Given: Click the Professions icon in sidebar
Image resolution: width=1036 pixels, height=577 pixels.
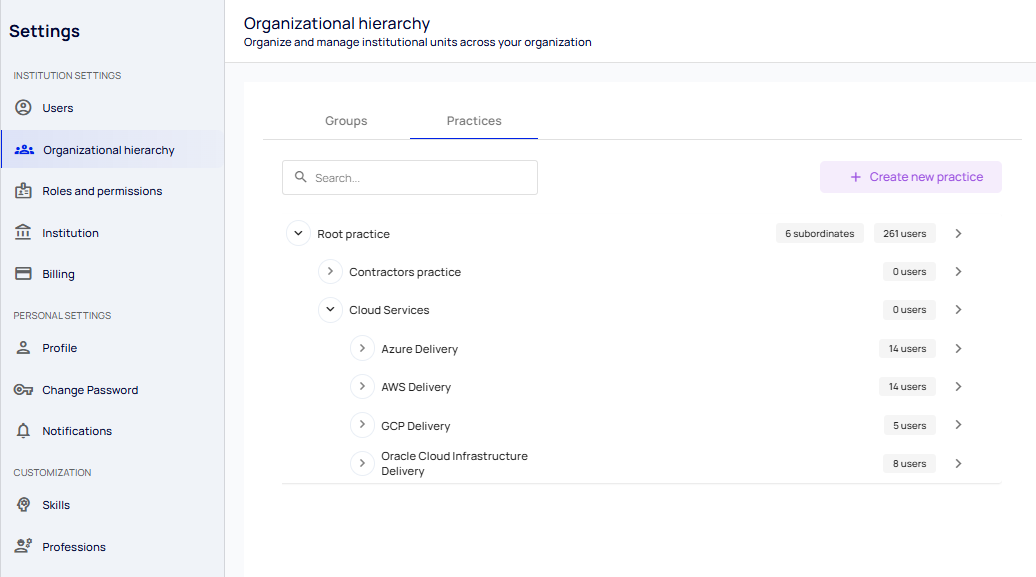Looking at the screenshot, I should (23, 547).
